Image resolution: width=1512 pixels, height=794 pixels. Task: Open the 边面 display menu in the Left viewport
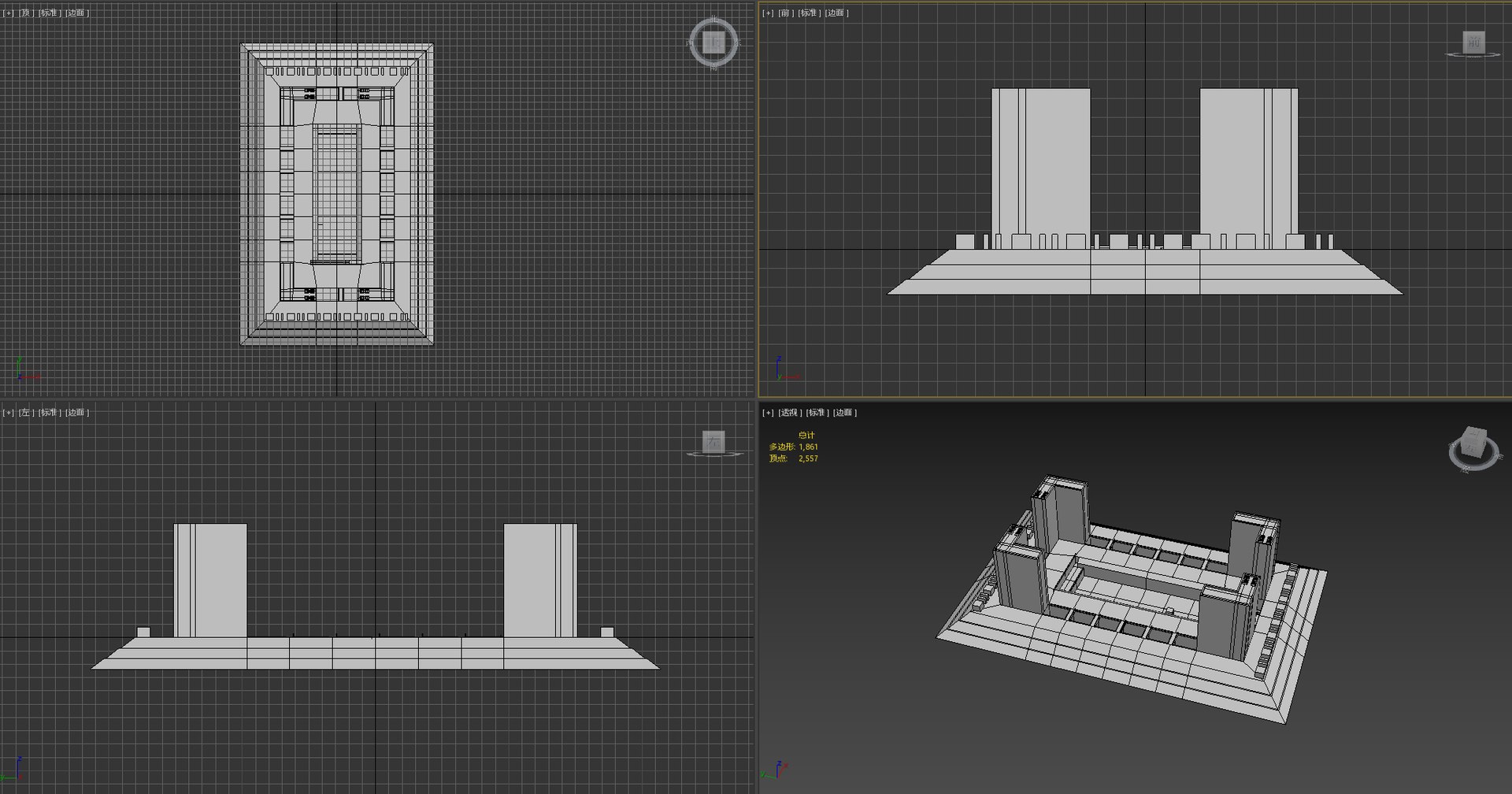click(76, 412)
